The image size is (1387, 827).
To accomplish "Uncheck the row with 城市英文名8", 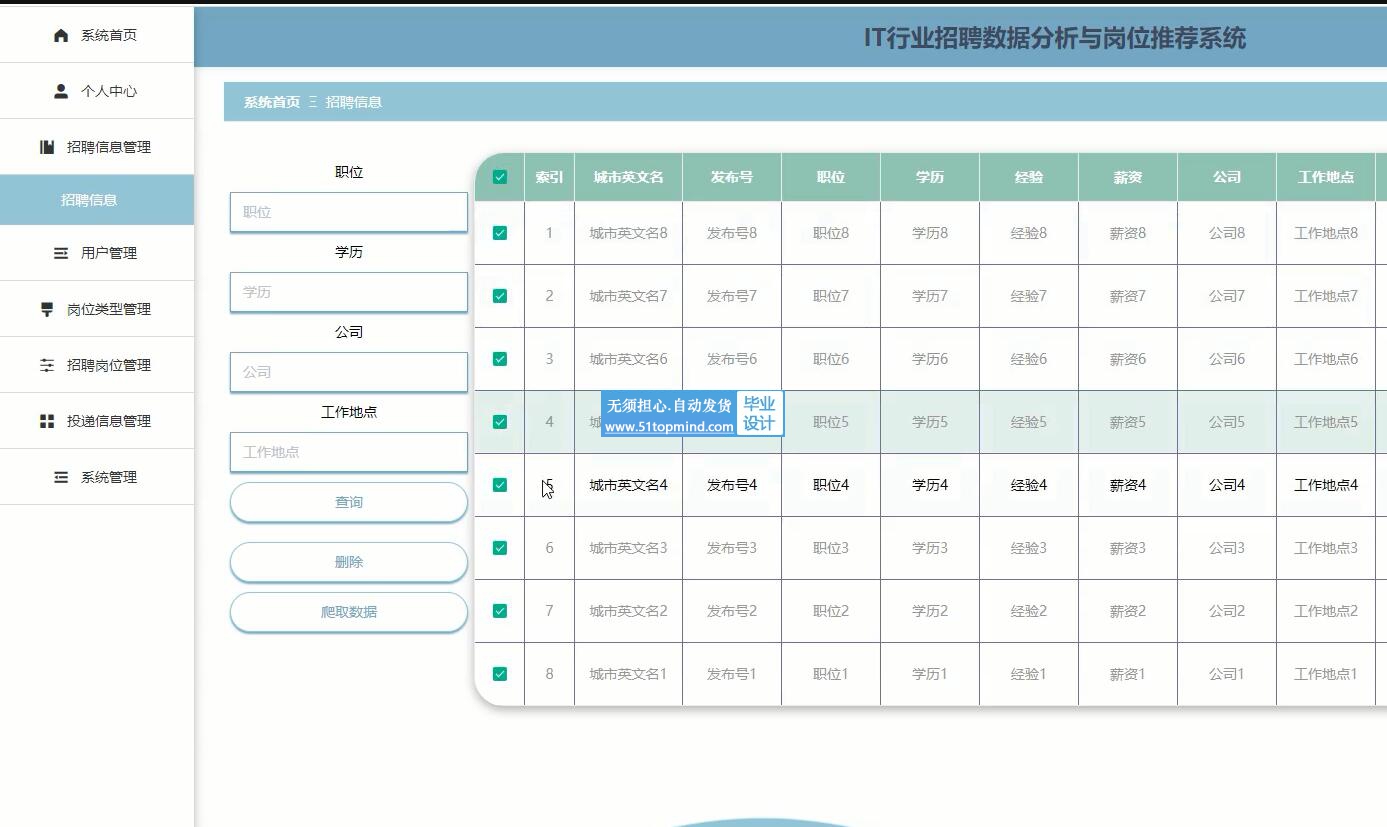I will 500,233.
